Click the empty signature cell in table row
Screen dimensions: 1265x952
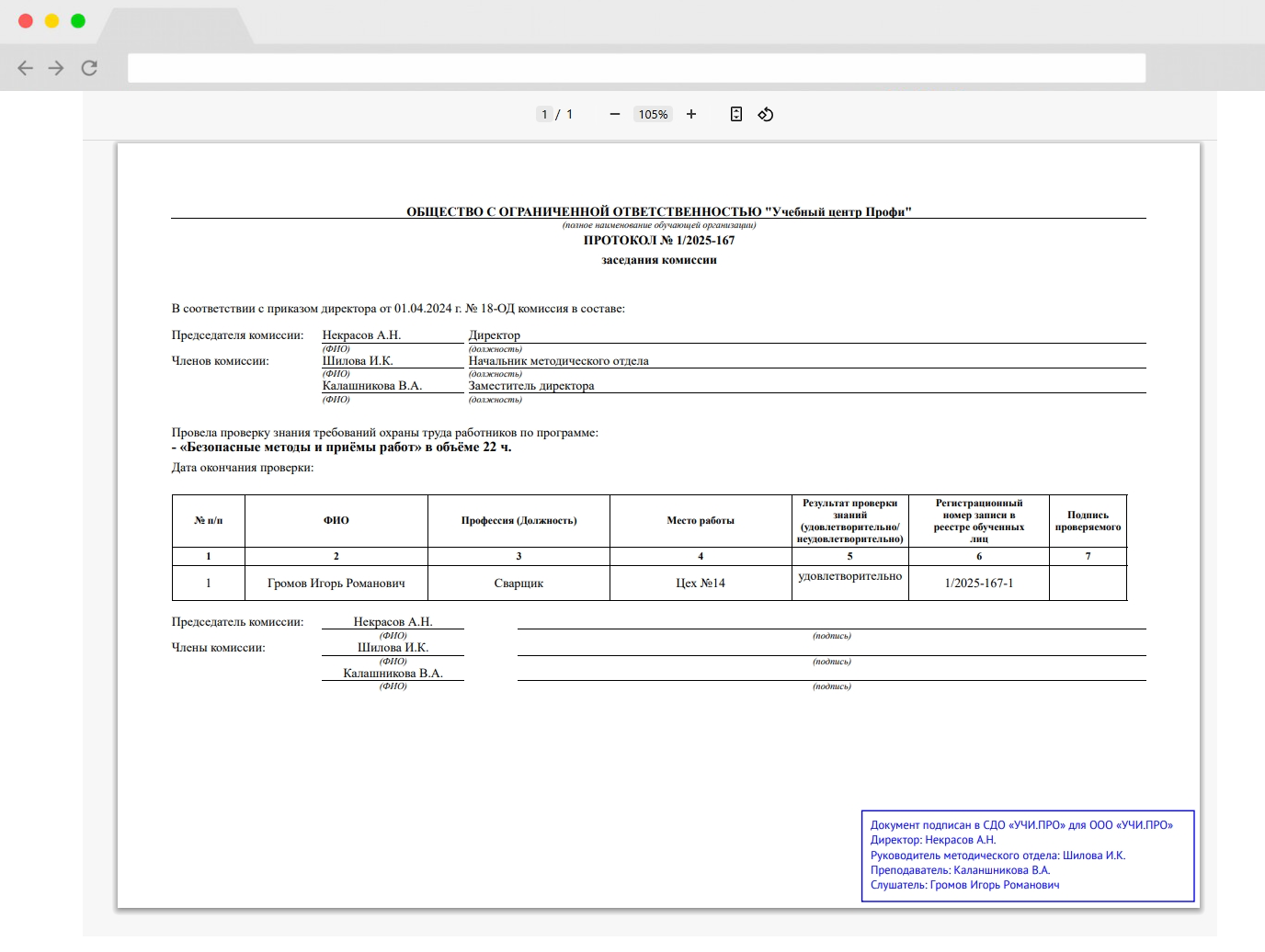click(1088, 584)
